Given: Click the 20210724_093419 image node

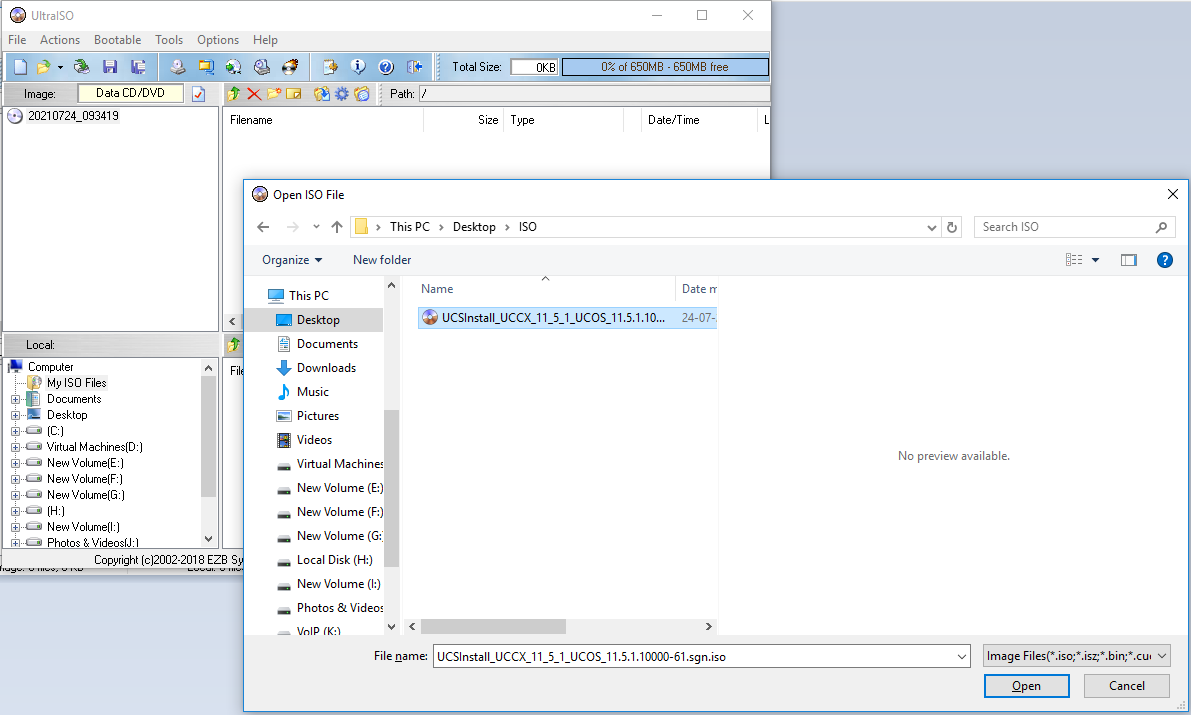Looking at the screenshot, I should click(73, 116).
